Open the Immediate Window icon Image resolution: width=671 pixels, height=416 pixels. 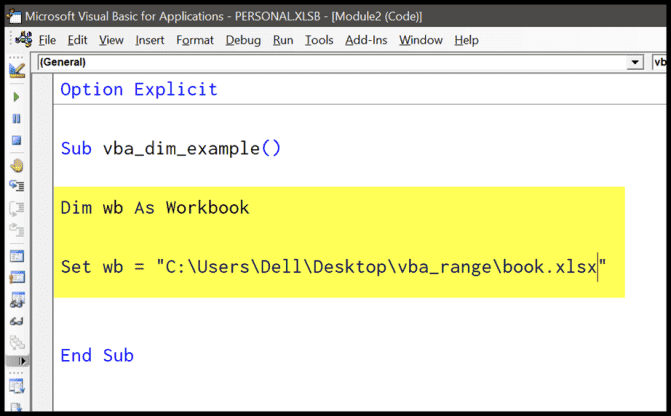tap(16, 278)
